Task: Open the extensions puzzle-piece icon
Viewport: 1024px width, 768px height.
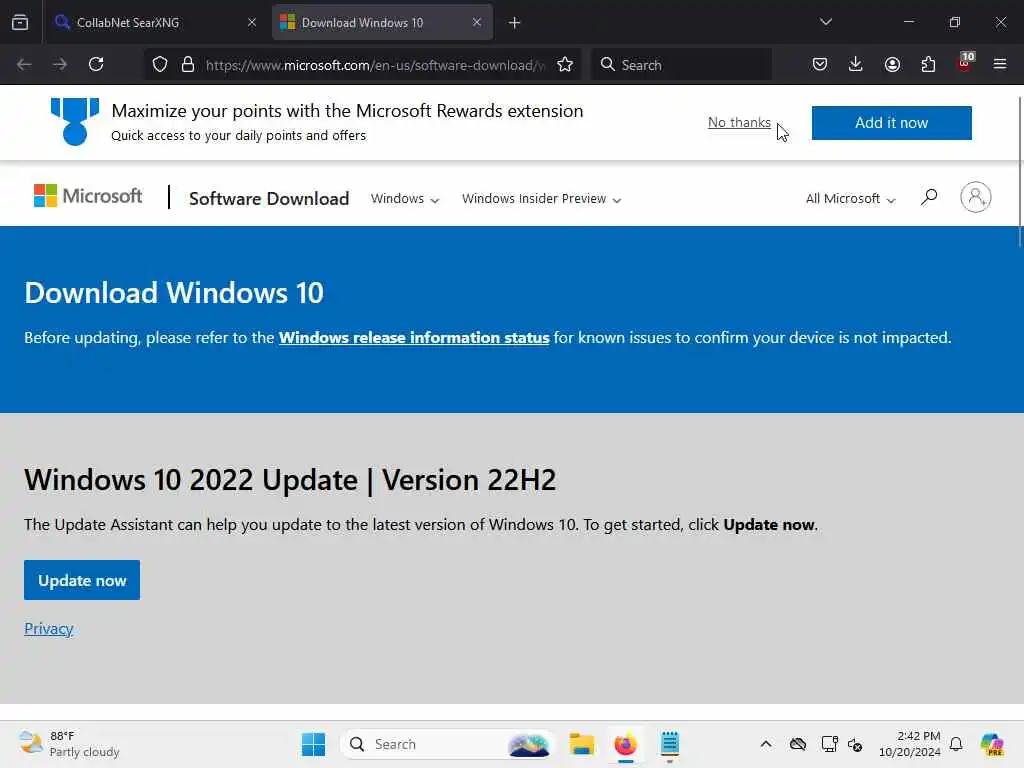Action: 928,64
